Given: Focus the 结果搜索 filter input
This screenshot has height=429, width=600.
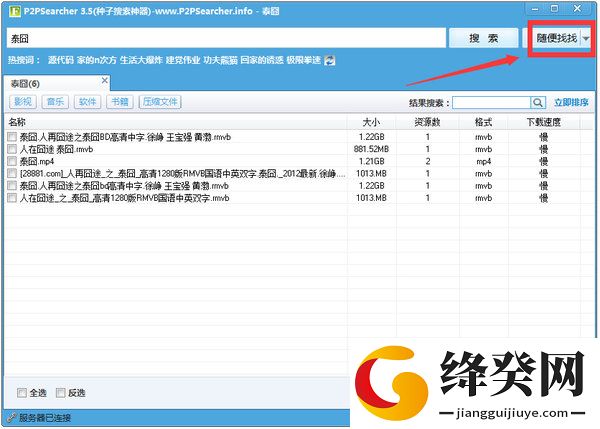Looking at the screenshot, I should [492, 103].
